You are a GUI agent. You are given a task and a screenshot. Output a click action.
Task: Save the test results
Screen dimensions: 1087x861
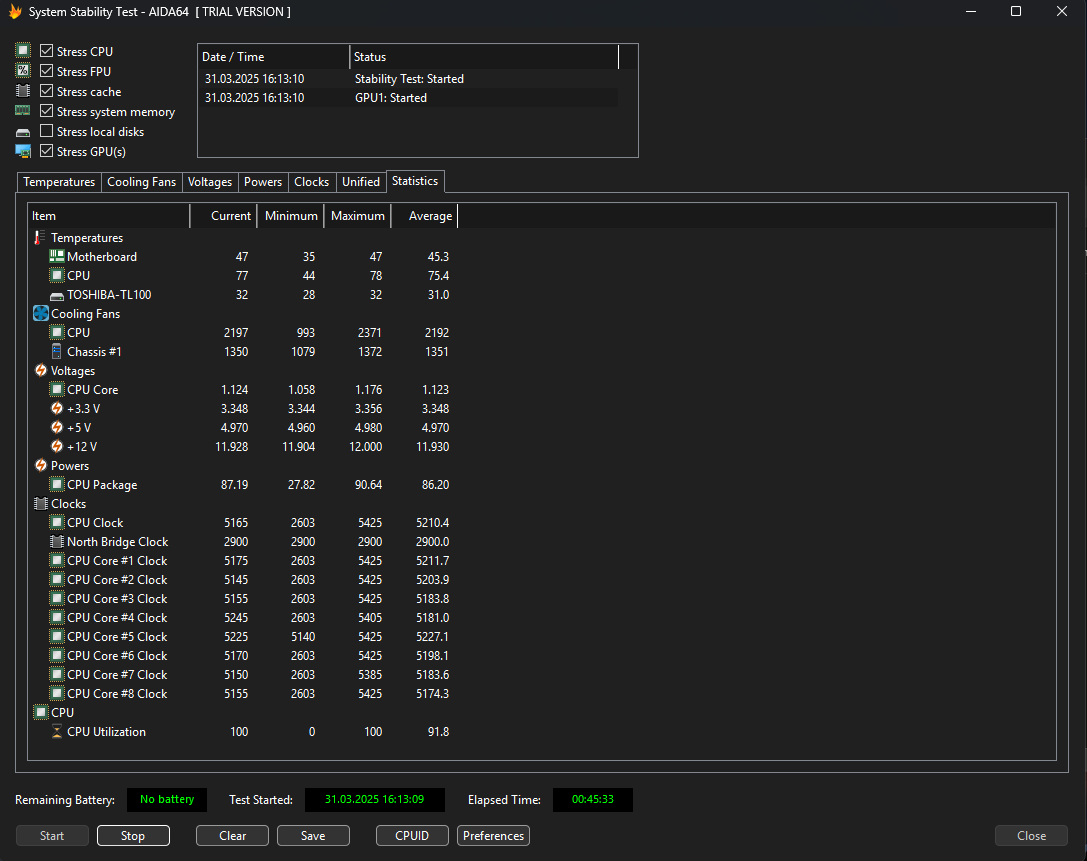(x=313, y=835)
